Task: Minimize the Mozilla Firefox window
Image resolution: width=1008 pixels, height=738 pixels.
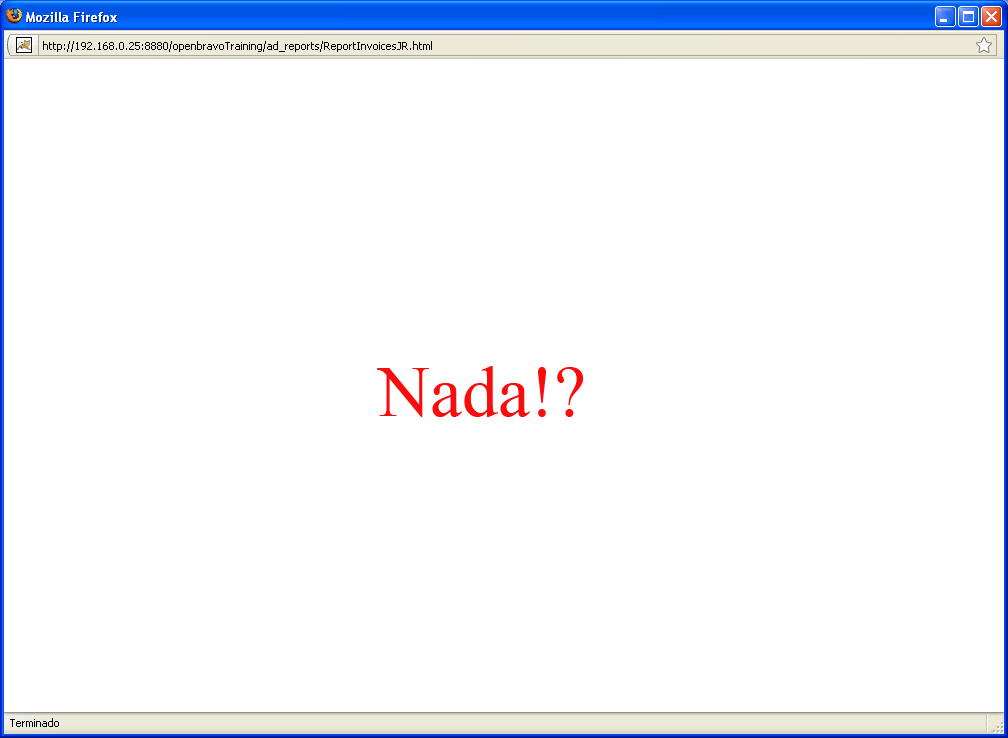Action: [x=944, y=16]
